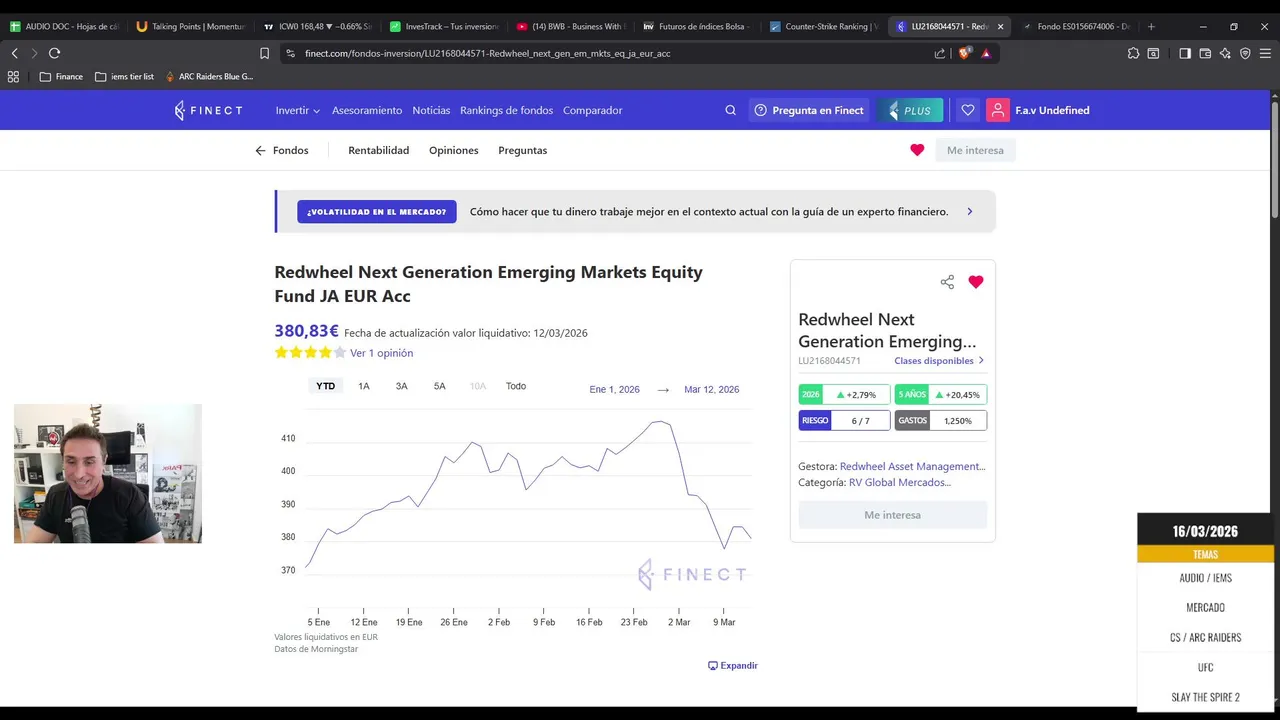Viewport: 1280px width, 720px height.
Task: Click the pink user profile icon
Action: [x=998, y=110]
